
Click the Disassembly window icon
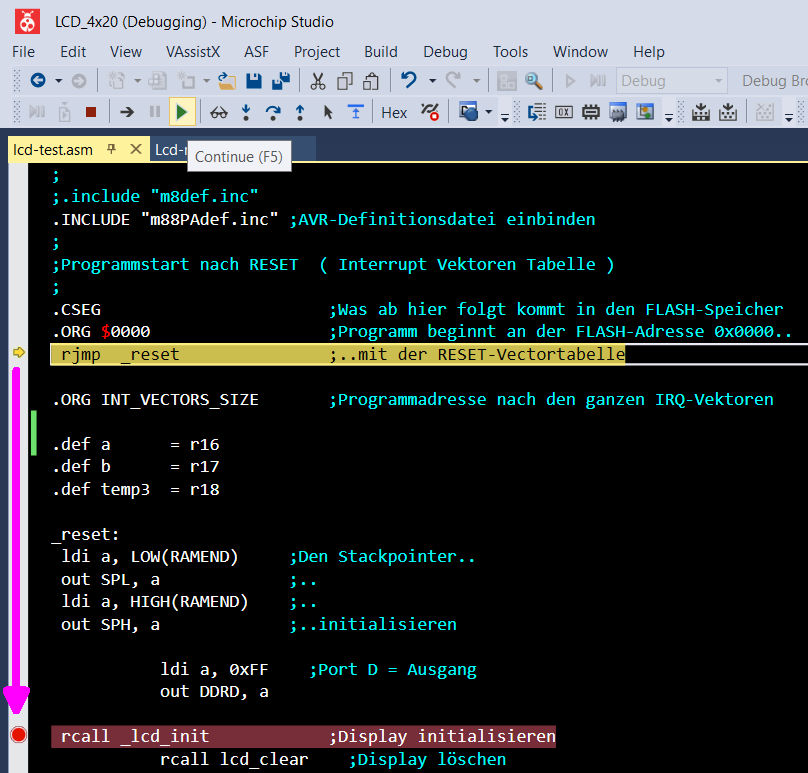(536, 112)
